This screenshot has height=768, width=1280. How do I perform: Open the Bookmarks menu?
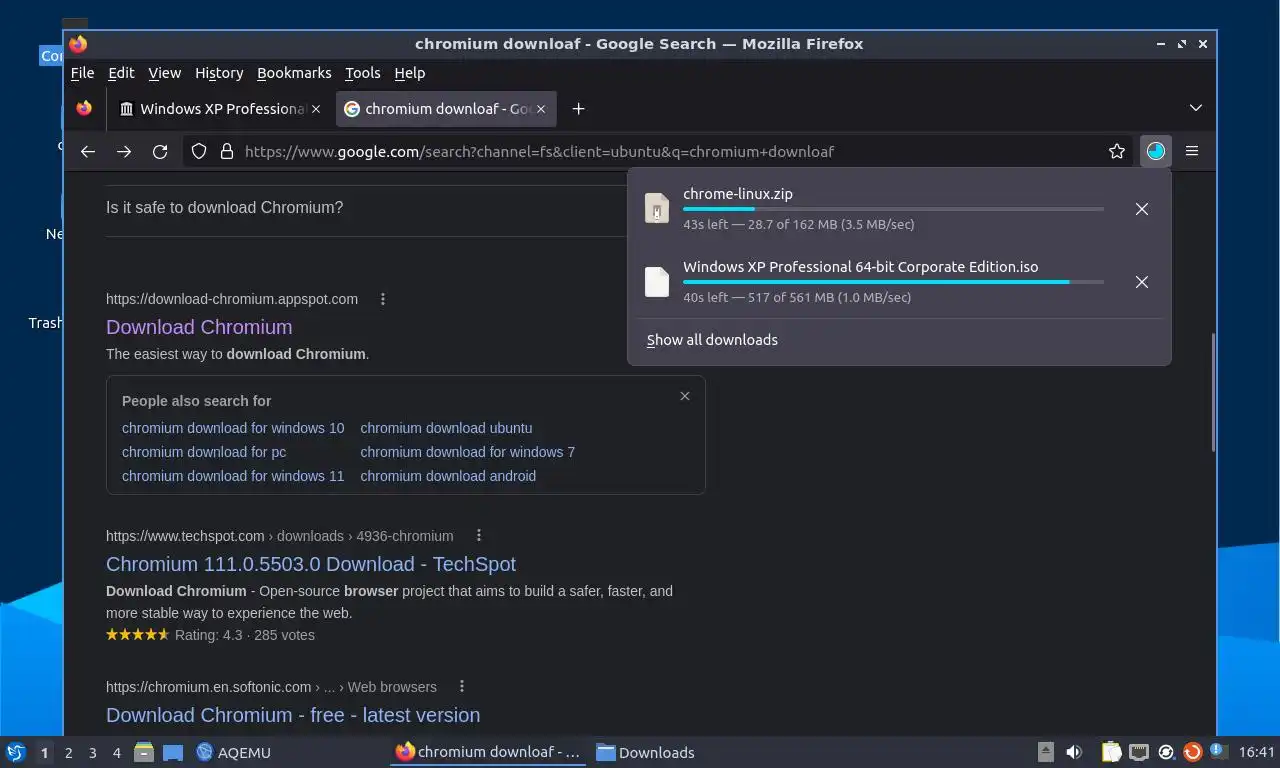294,73
